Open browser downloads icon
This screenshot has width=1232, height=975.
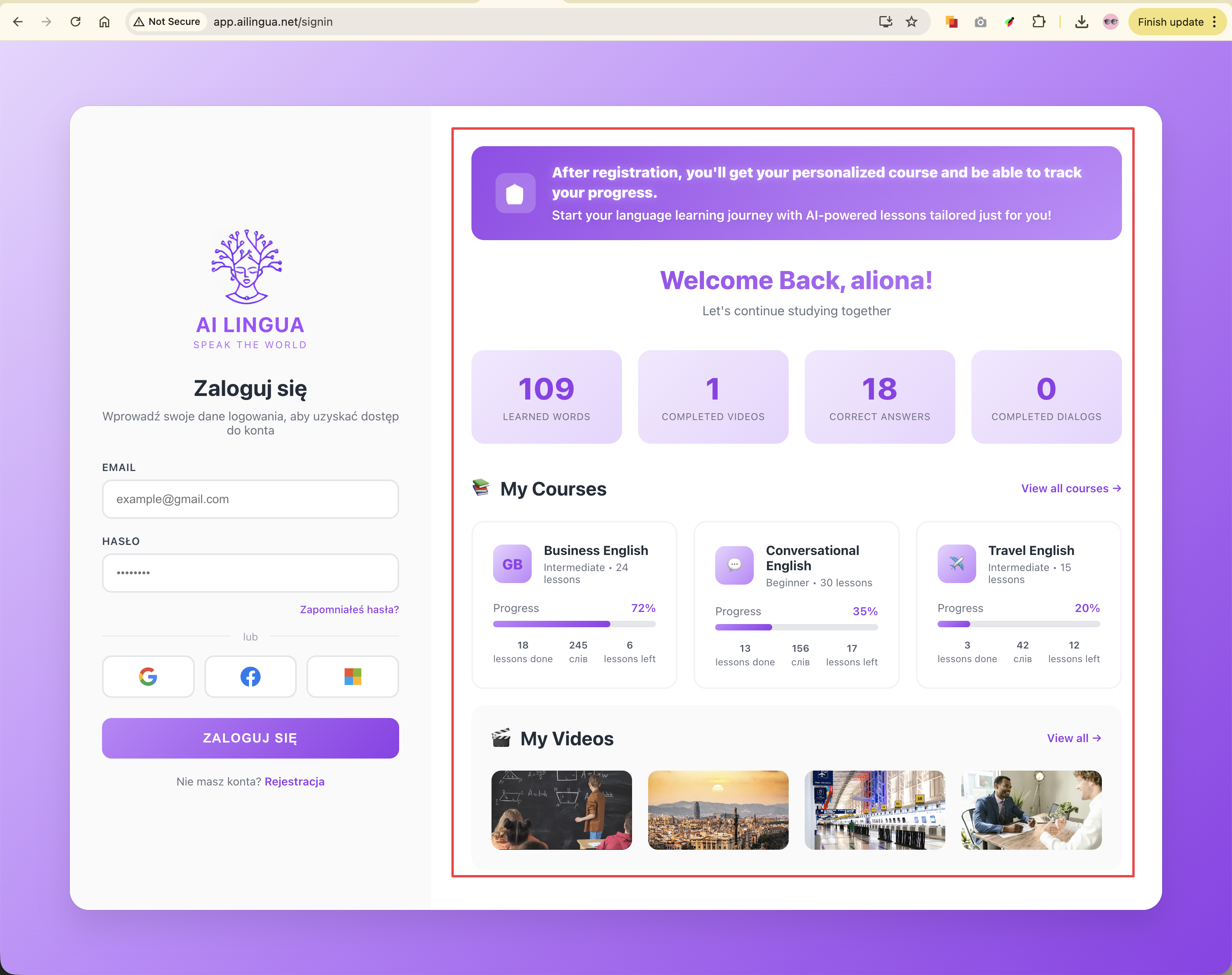pyautogui.click(x=1081, y=22)
